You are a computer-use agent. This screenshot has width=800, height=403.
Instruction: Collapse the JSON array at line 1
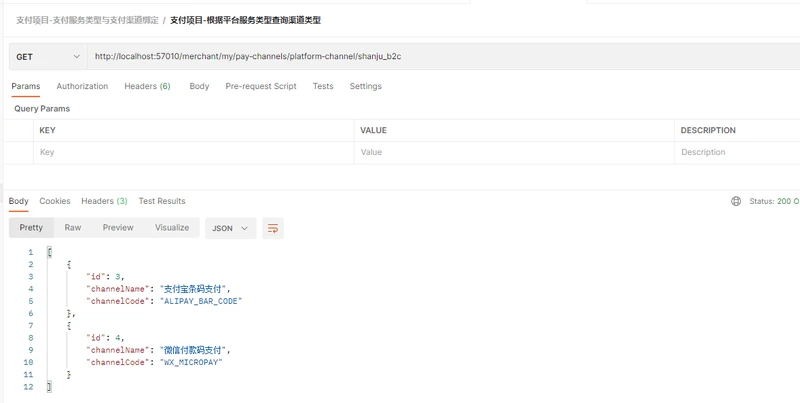coord(49,252)
